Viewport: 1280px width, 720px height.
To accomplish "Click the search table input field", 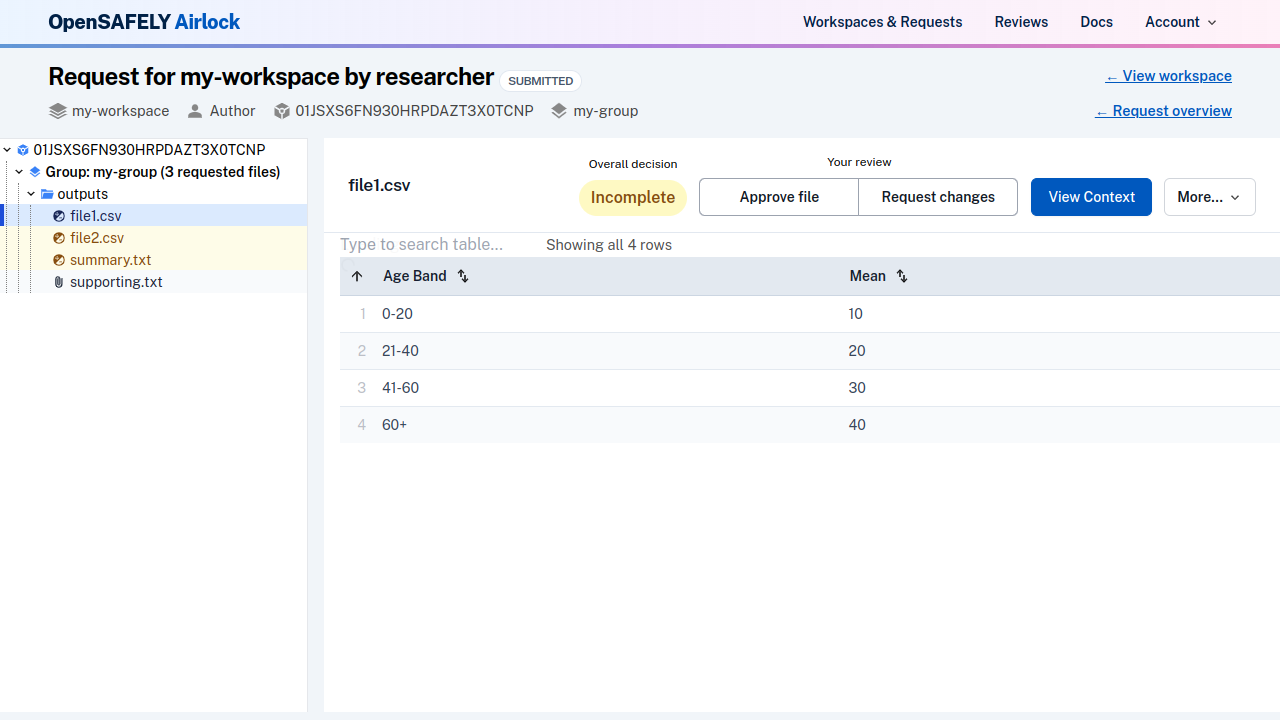I will [428, 244].
